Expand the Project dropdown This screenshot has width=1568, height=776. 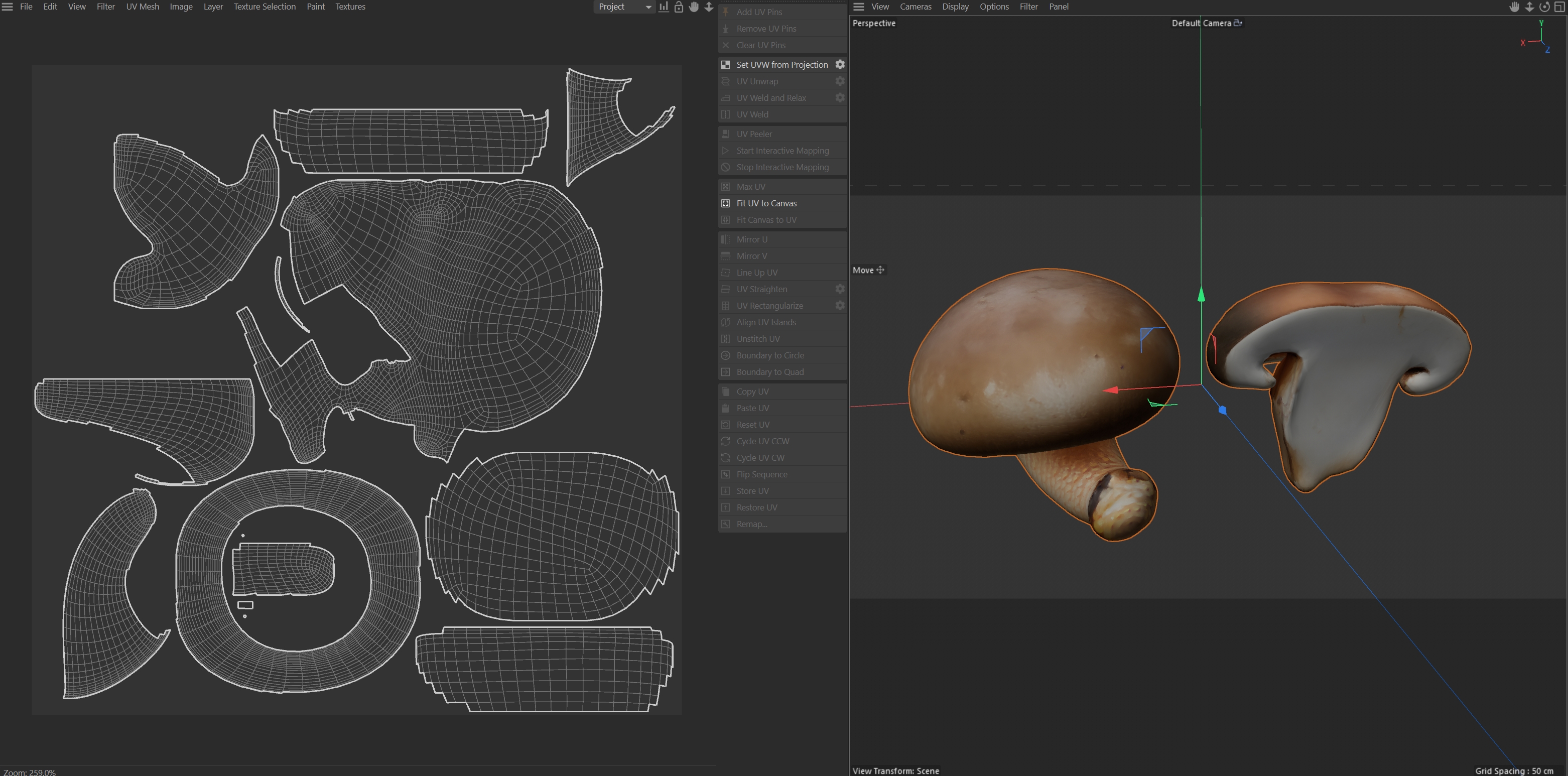pos(624,7)
